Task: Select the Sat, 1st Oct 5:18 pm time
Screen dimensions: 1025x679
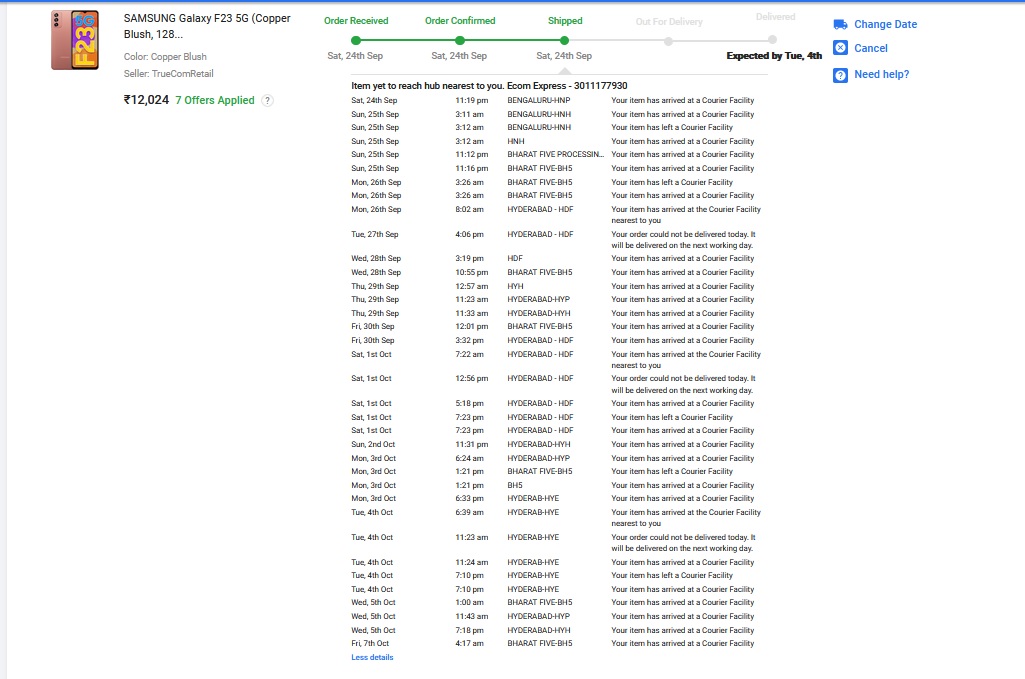Action: pyautogui.click(x=469, y=404)
